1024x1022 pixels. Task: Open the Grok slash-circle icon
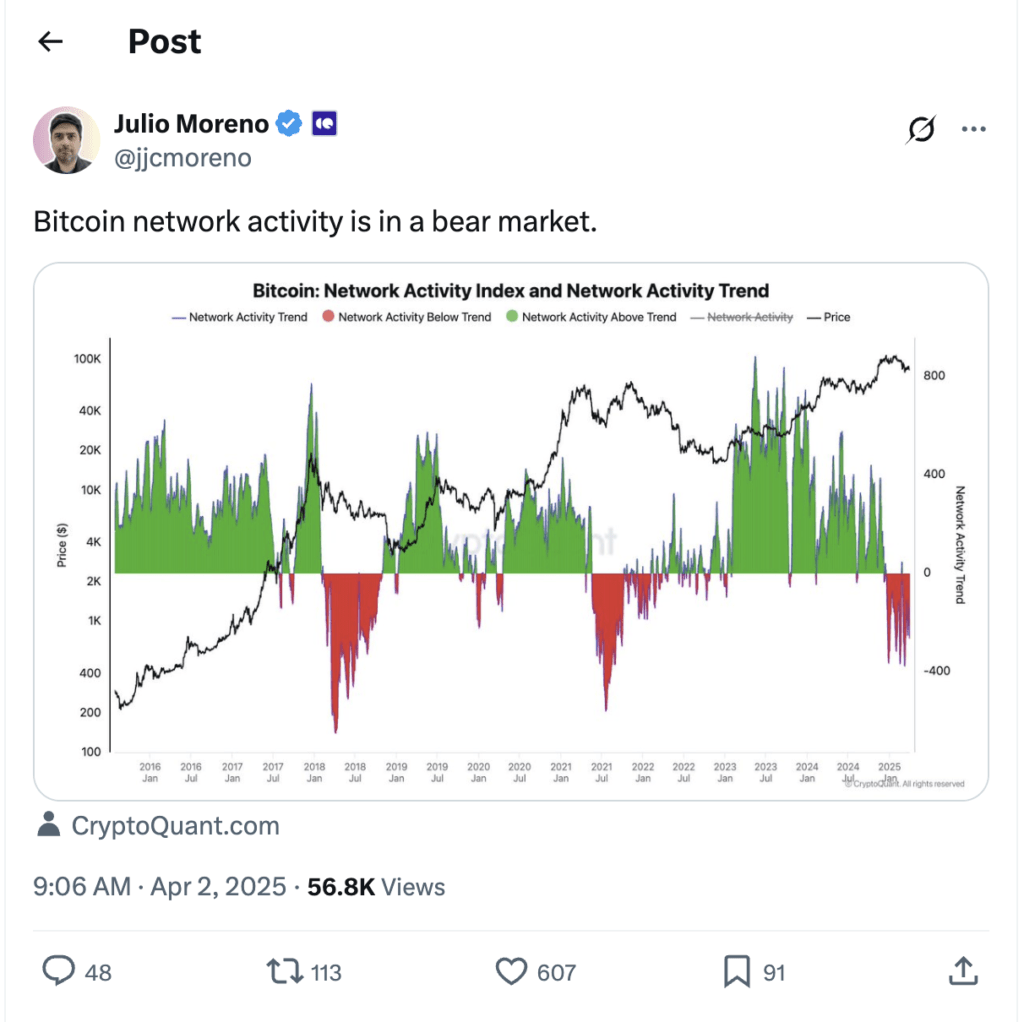click(921, 129)
